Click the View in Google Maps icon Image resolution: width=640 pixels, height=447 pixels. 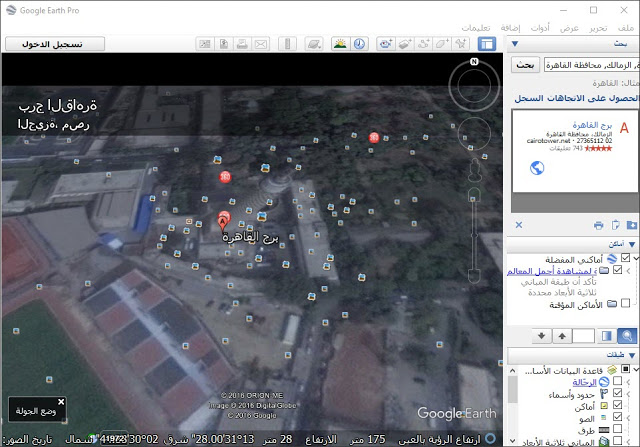click(205, 44)
